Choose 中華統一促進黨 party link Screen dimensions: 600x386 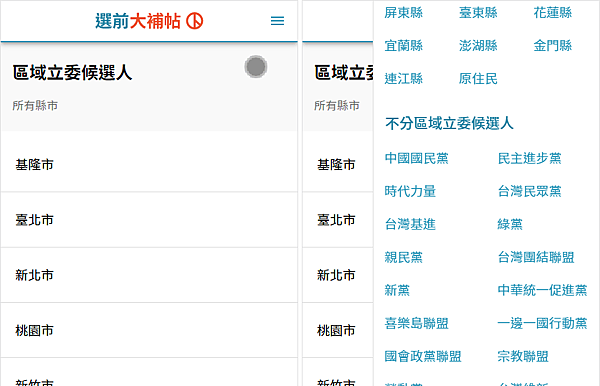pos(542,290)
